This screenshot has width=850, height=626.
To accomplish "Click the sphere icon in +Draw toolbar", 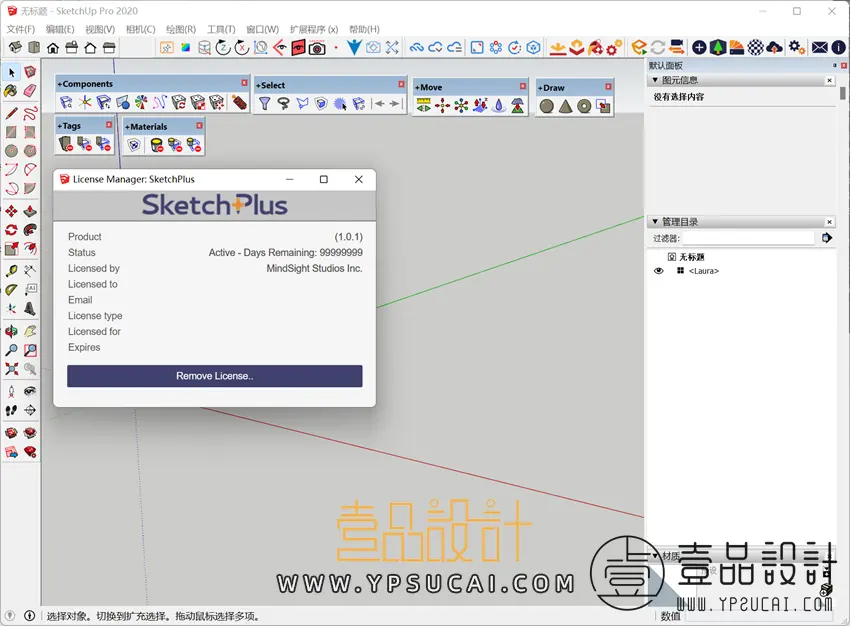I will tap(547, 106).
